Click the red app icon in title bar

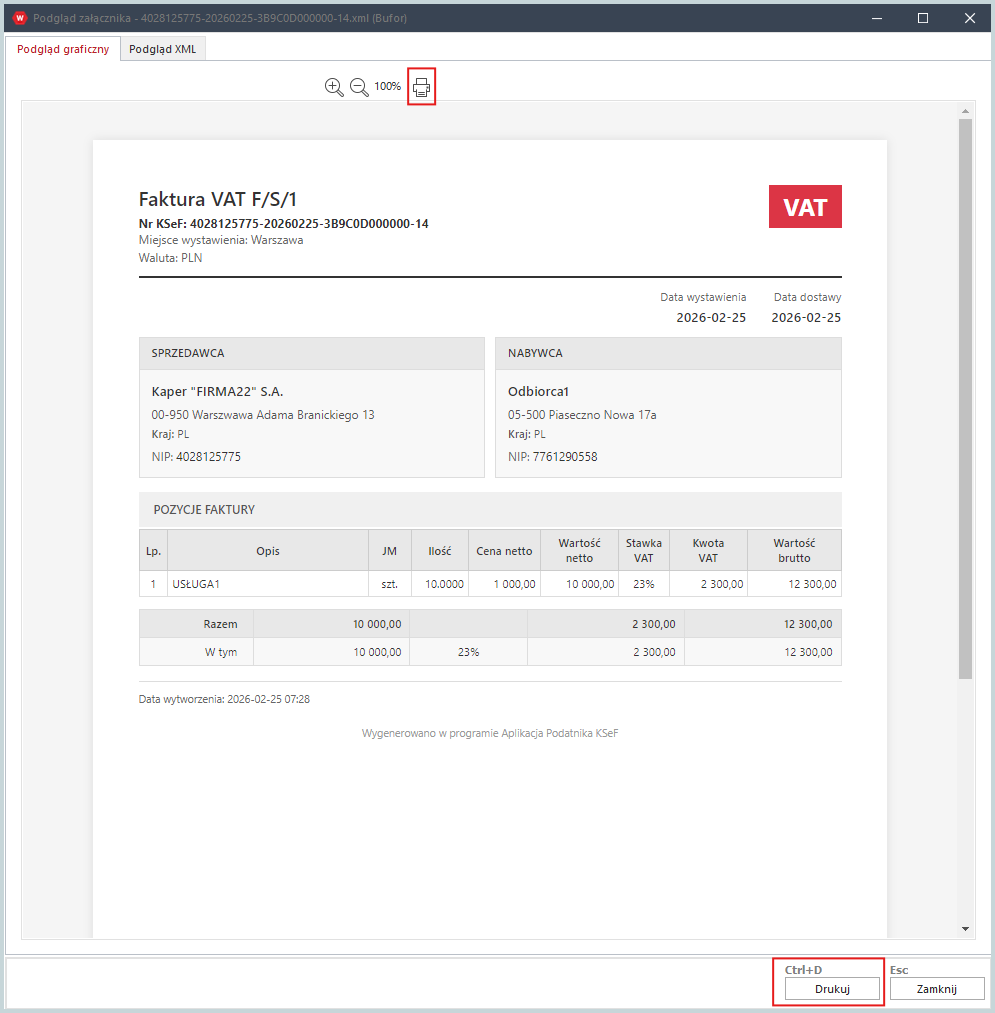(18, 18)
